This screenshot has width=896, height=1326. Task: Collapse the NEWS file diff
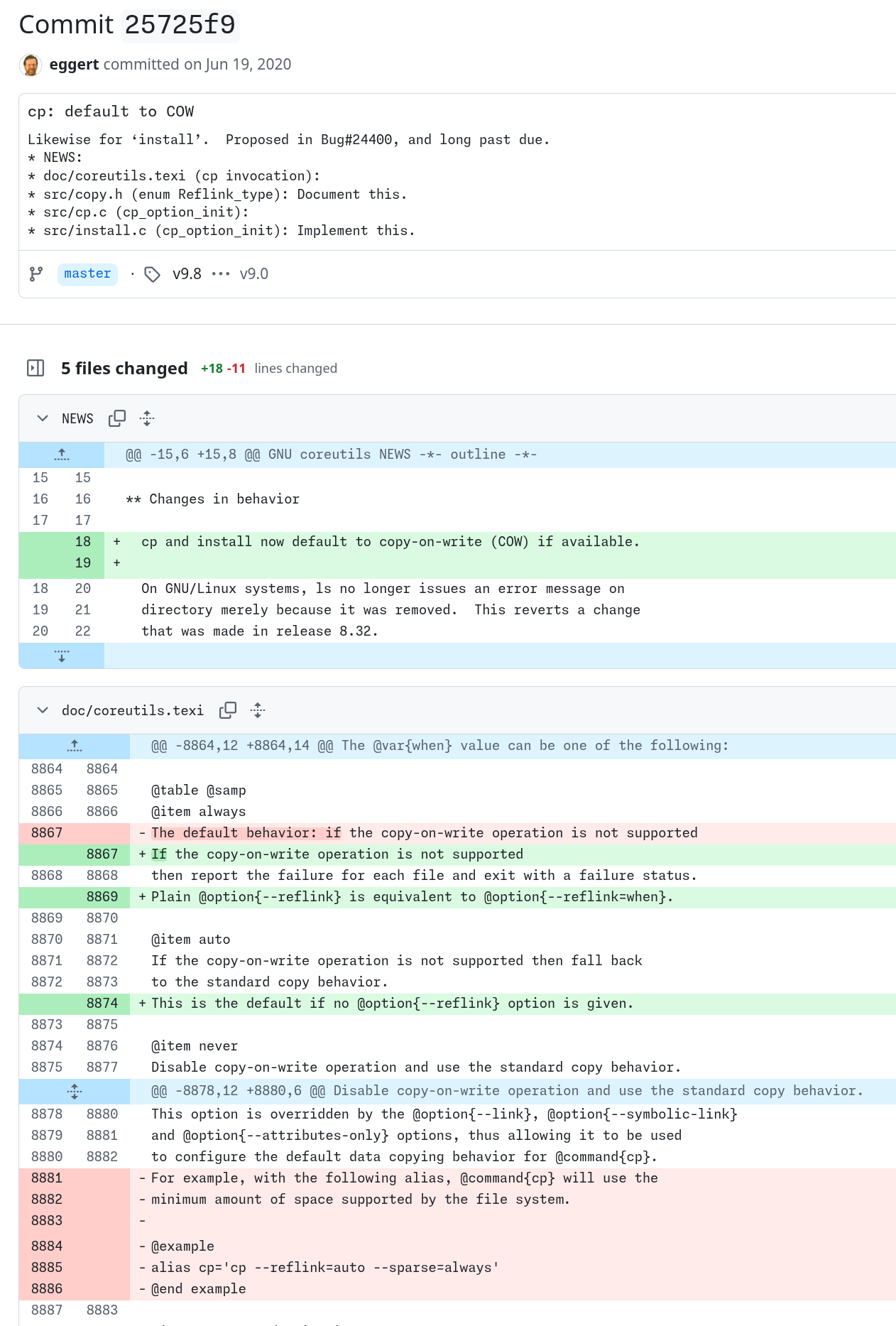43,418
